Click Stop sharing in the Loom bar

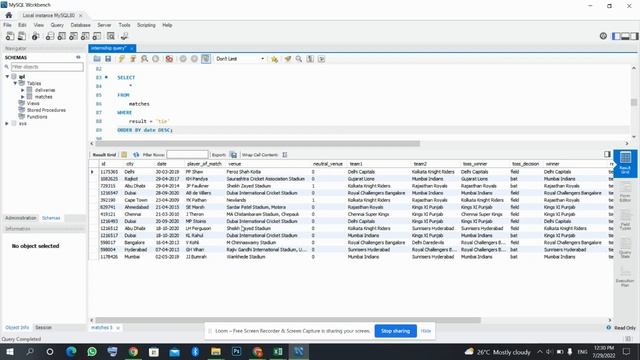pyautogui.click(x=396, y=331)
